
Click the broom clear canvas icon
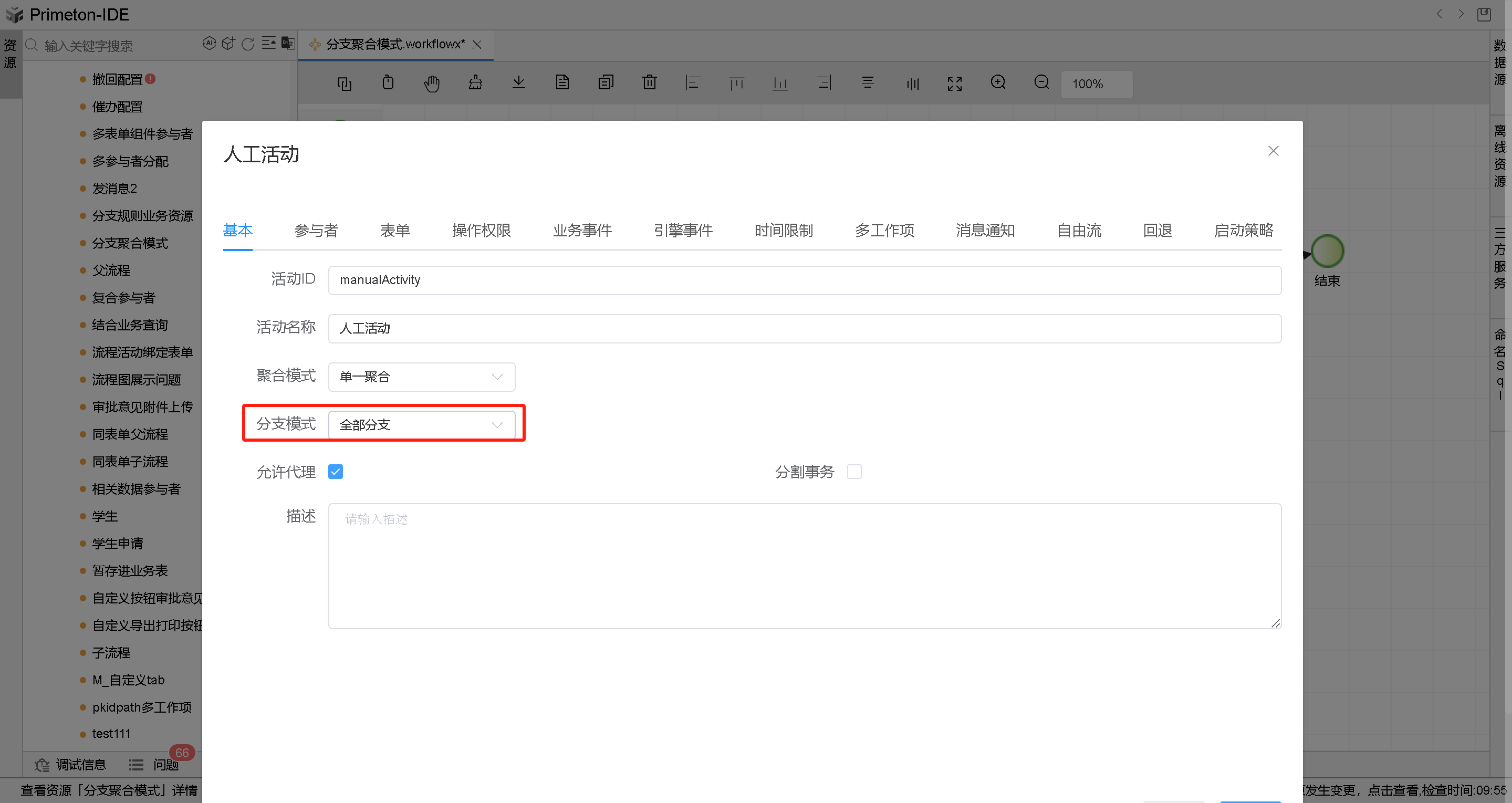(475, 83)
